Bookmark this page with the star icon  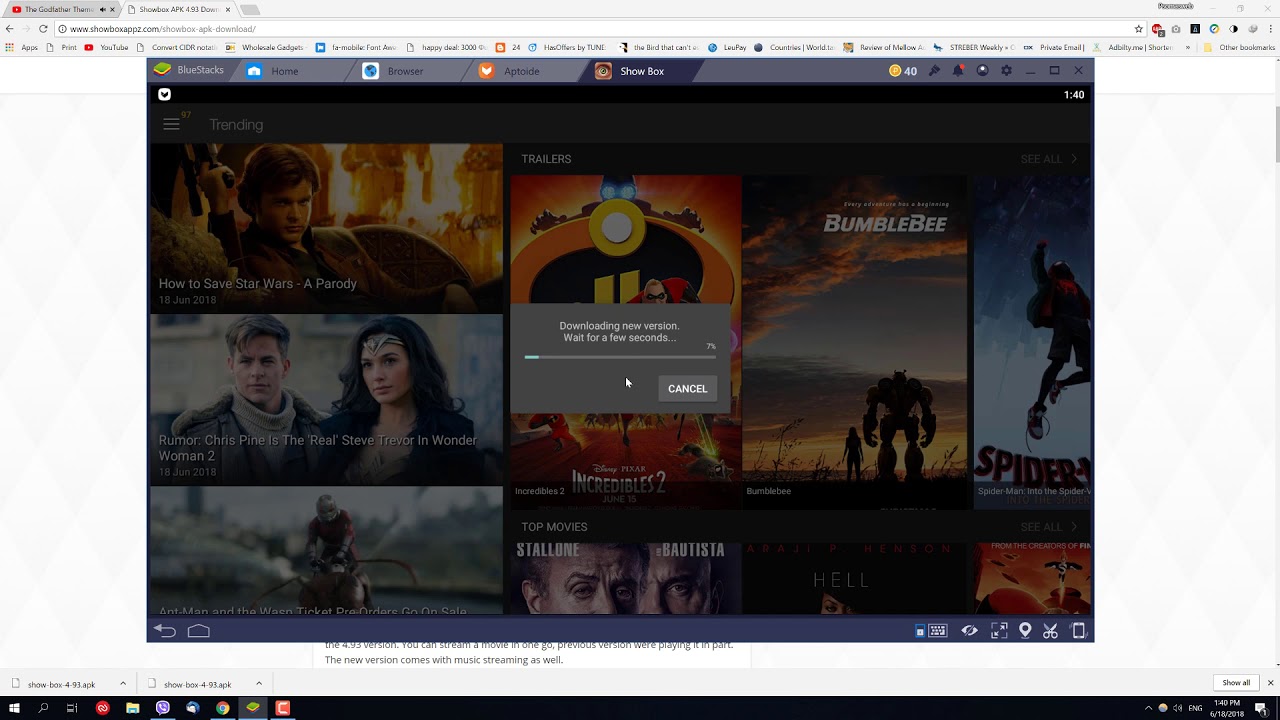click(1138, 29)
